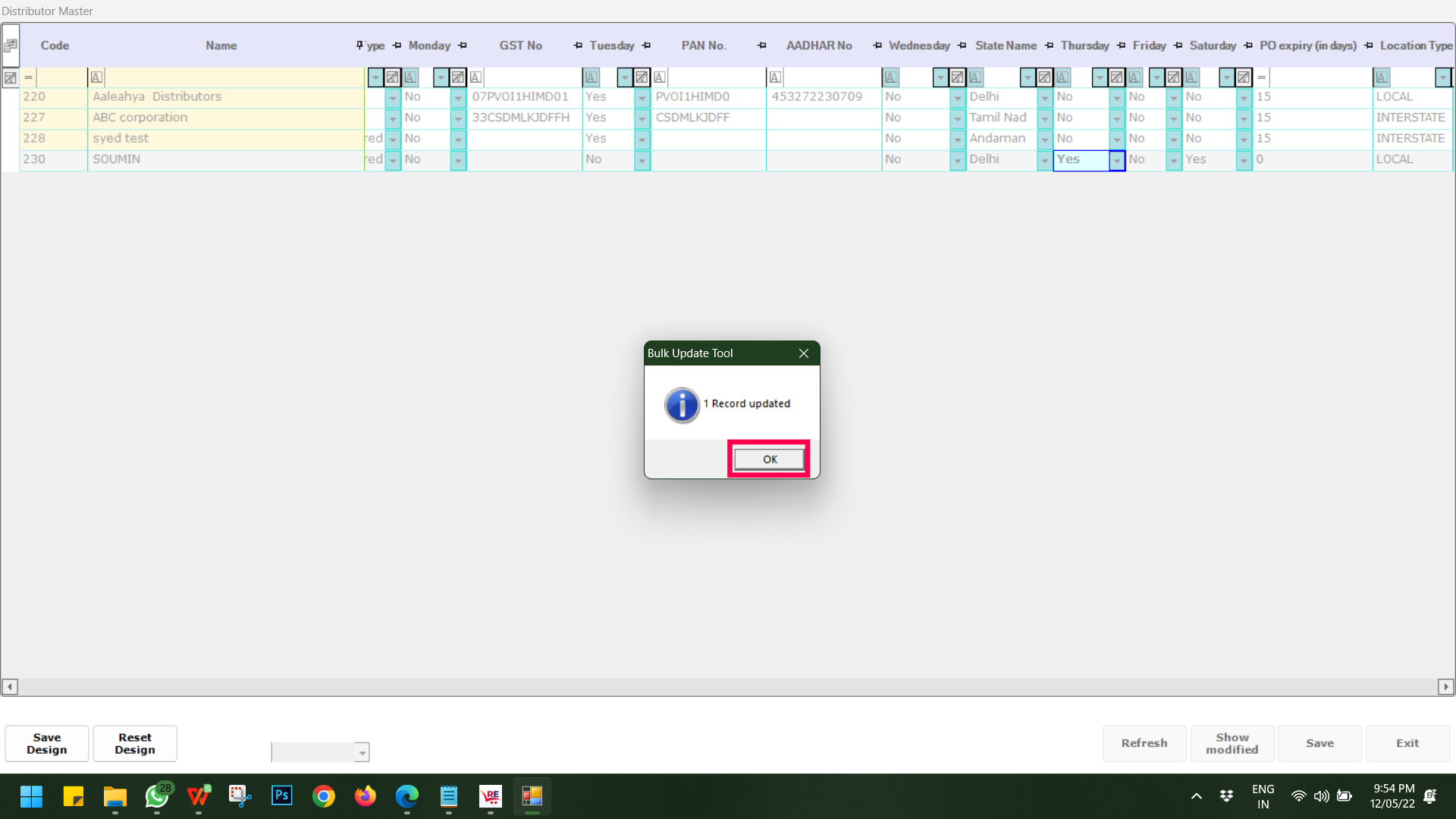Open Thursday dropdown for SOUMIN row
The image size is (1456, 819).
pyautogui.click(x=1116, y=160)
